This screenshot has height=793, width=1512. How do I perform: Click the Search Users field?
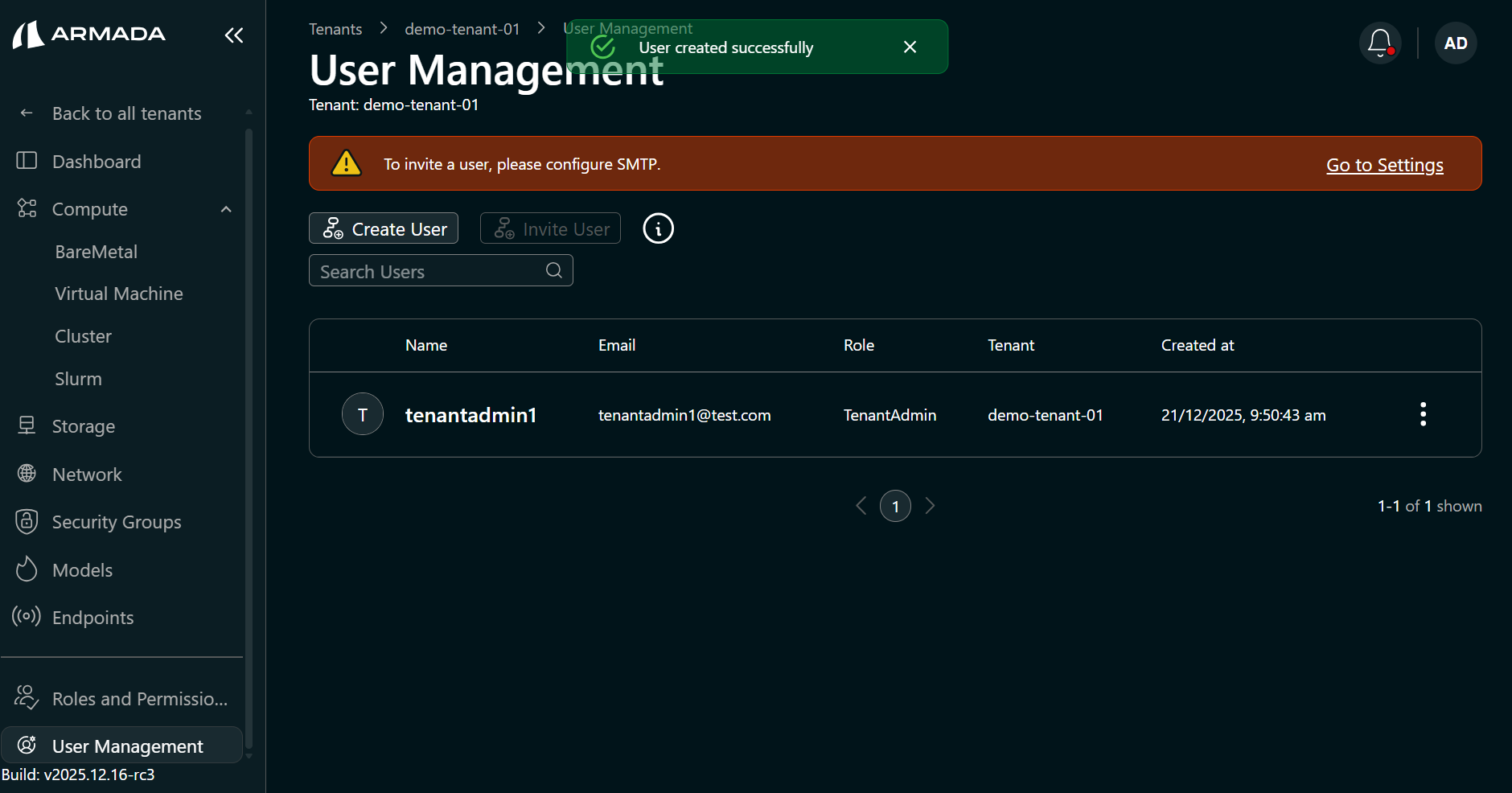point(426,270)
